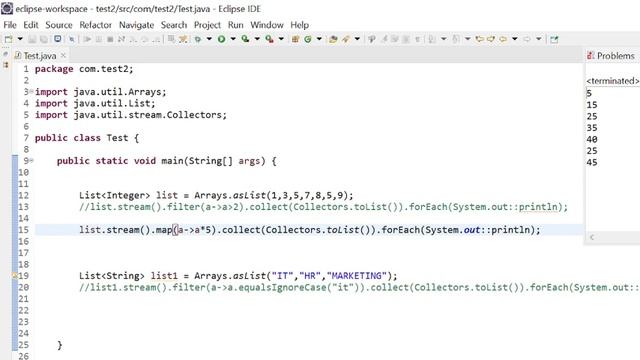
Task: Click the Step Over icon
Action: tap(144, 39)
